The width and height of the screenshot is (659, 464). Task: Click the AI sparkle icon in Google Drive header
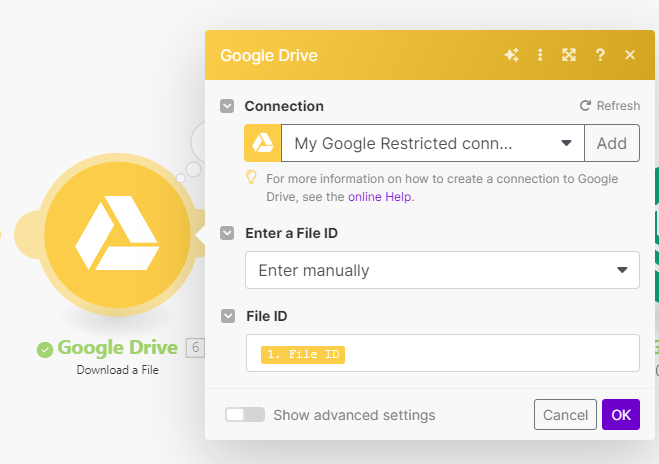tap(511, 55)
